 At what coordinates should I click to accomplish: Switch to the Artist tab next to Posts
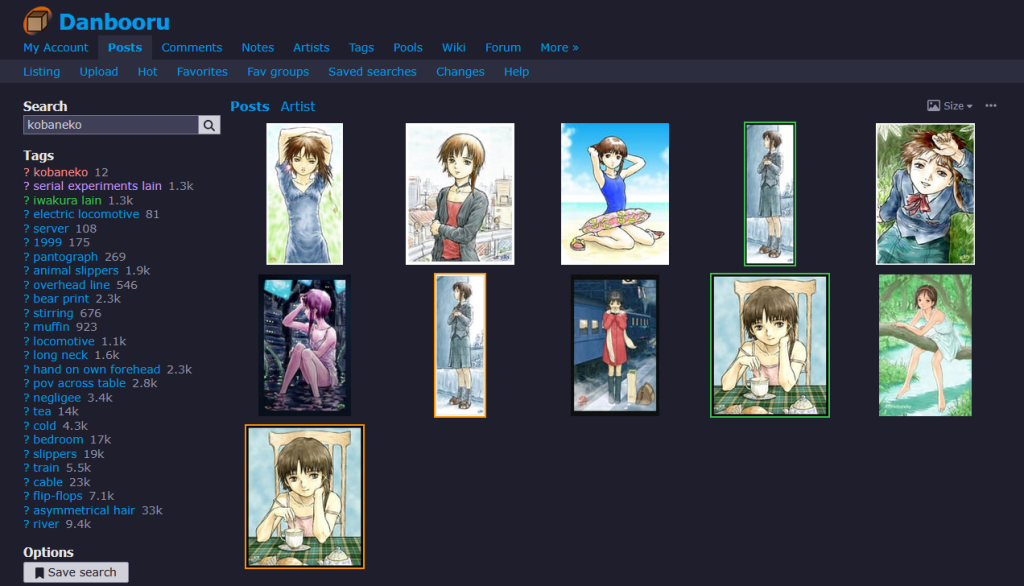point(297,106)
